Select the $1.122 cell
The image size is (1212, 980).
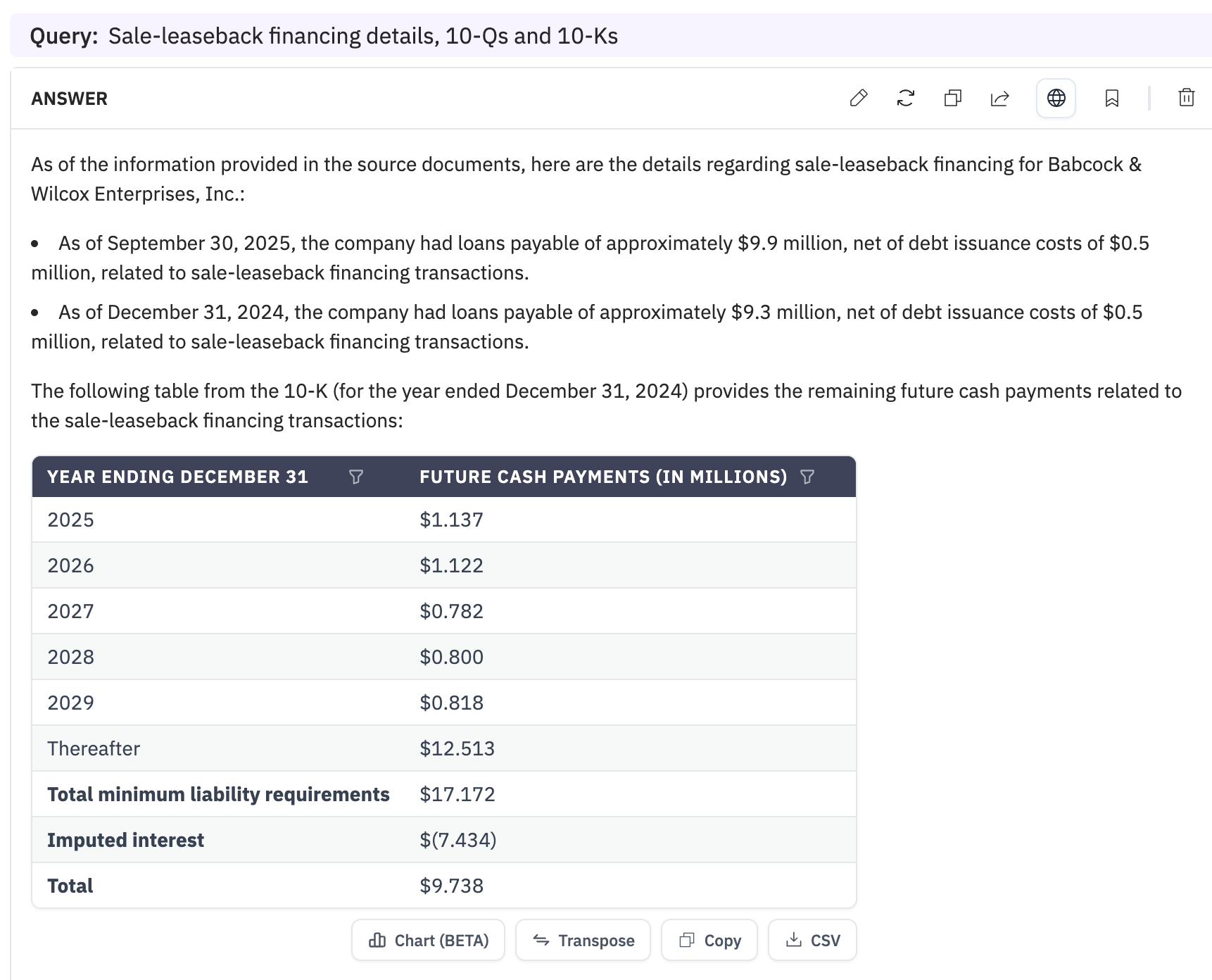(x=451, y=565)
